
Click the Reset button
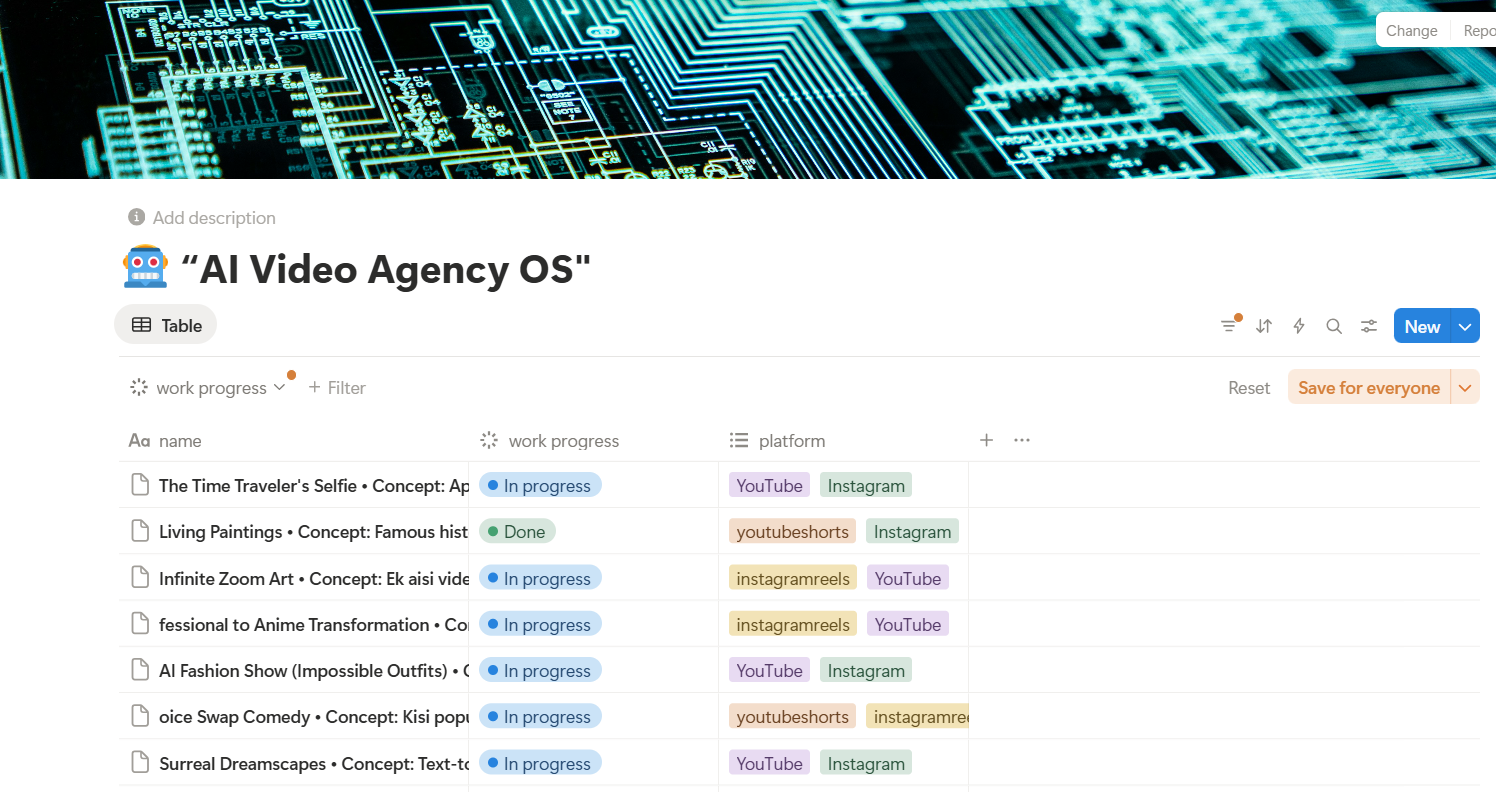pos(1248,387)
